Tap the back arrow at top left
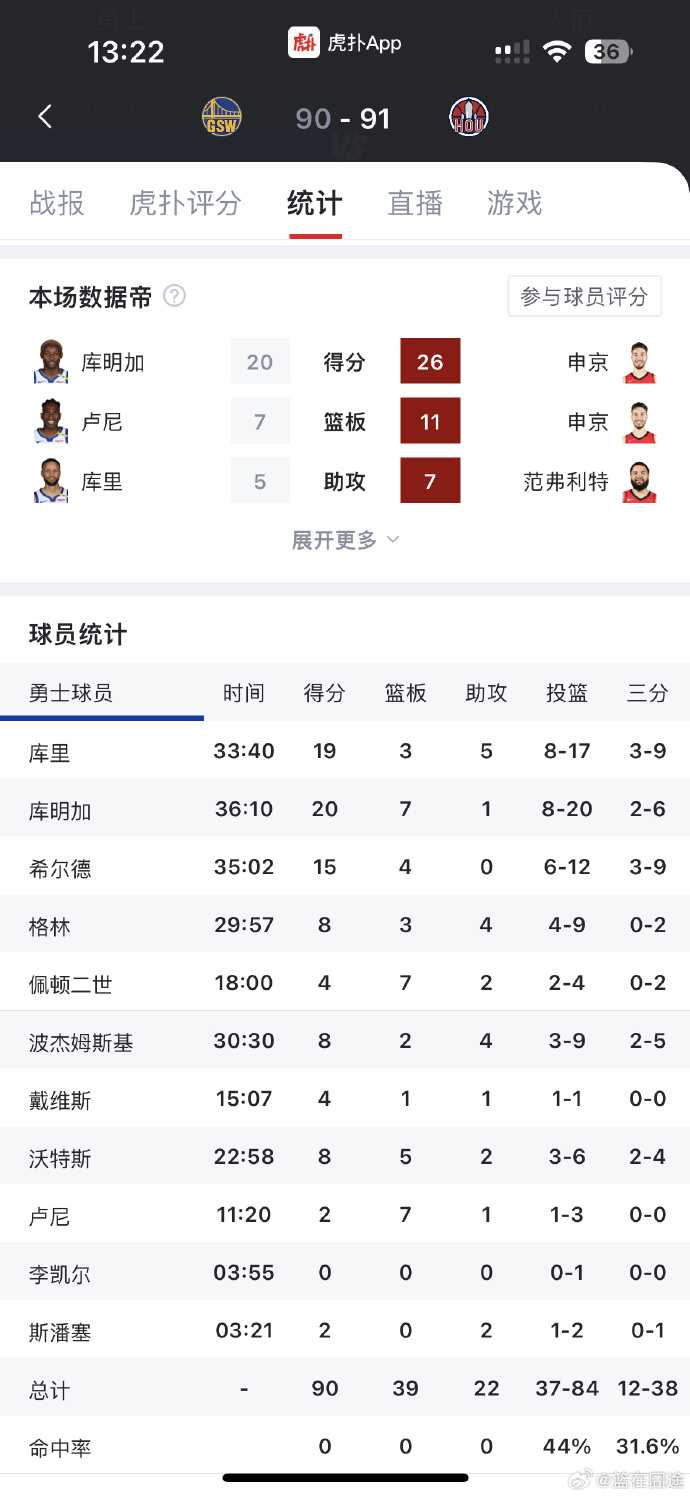Image resolution: width=690 pixels, height=1496 pixels. point(44,116)
